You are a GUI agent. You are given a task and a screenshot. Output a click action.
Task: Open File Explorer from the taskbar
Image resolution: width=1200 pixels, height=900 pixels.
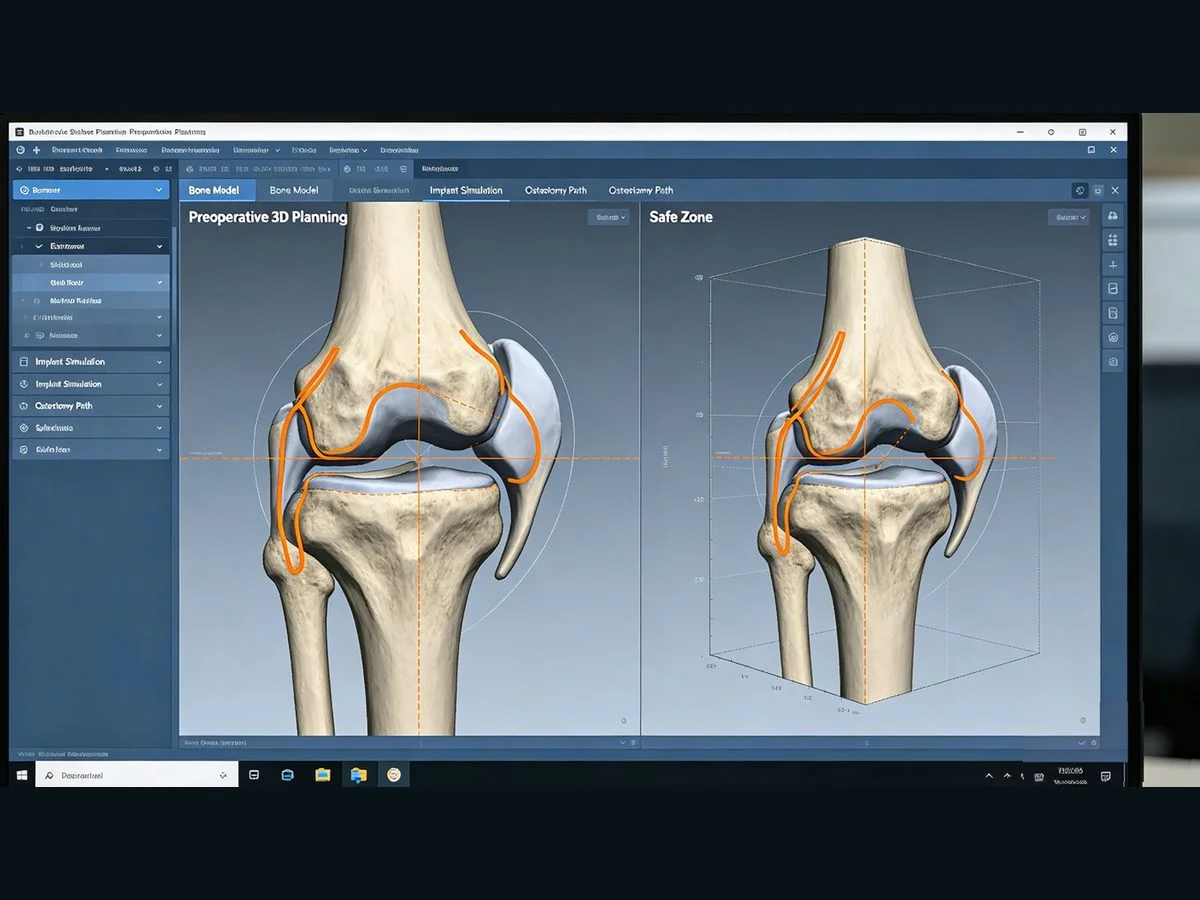323,775
